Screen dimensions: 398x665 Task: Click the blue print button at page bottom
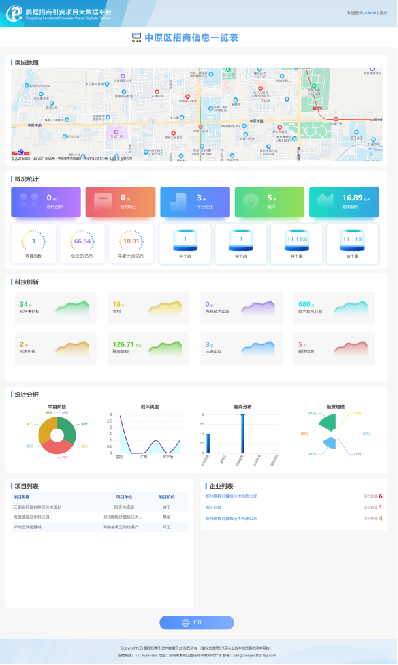pos(196,623)
